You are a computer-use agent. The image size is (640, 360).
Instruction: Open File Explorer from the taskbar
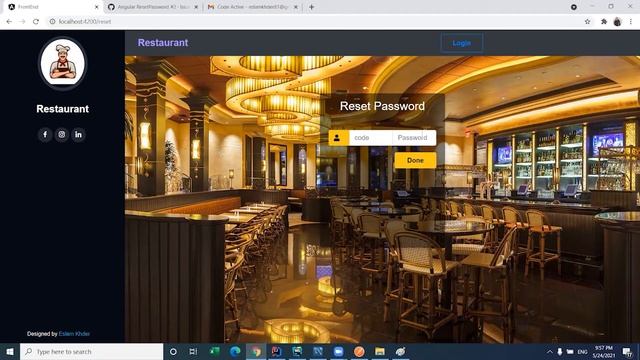pos(380,351)
